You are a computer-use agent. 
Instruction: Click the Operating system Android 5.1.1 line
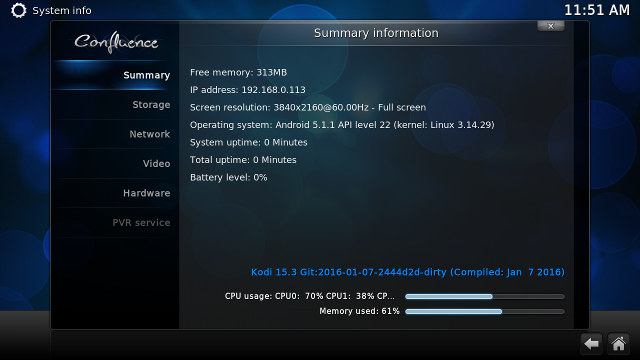point(342,125)
